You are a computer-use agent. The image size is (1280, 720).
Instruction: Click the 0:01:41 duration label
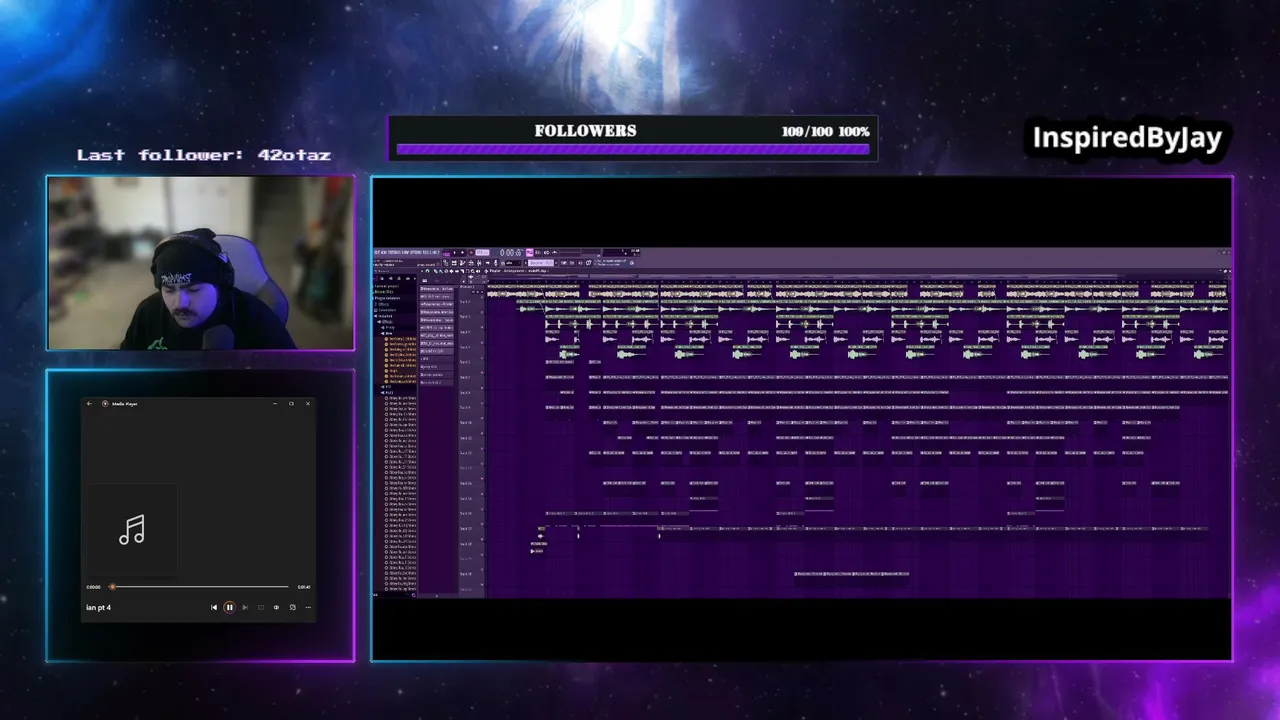pyautogui.click(x=304, y=587)
